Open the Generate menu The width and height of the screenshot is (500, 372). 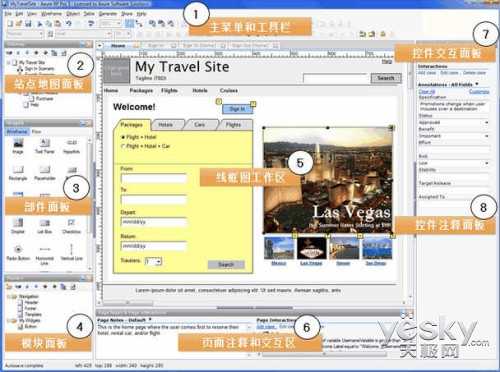[108, 14]
